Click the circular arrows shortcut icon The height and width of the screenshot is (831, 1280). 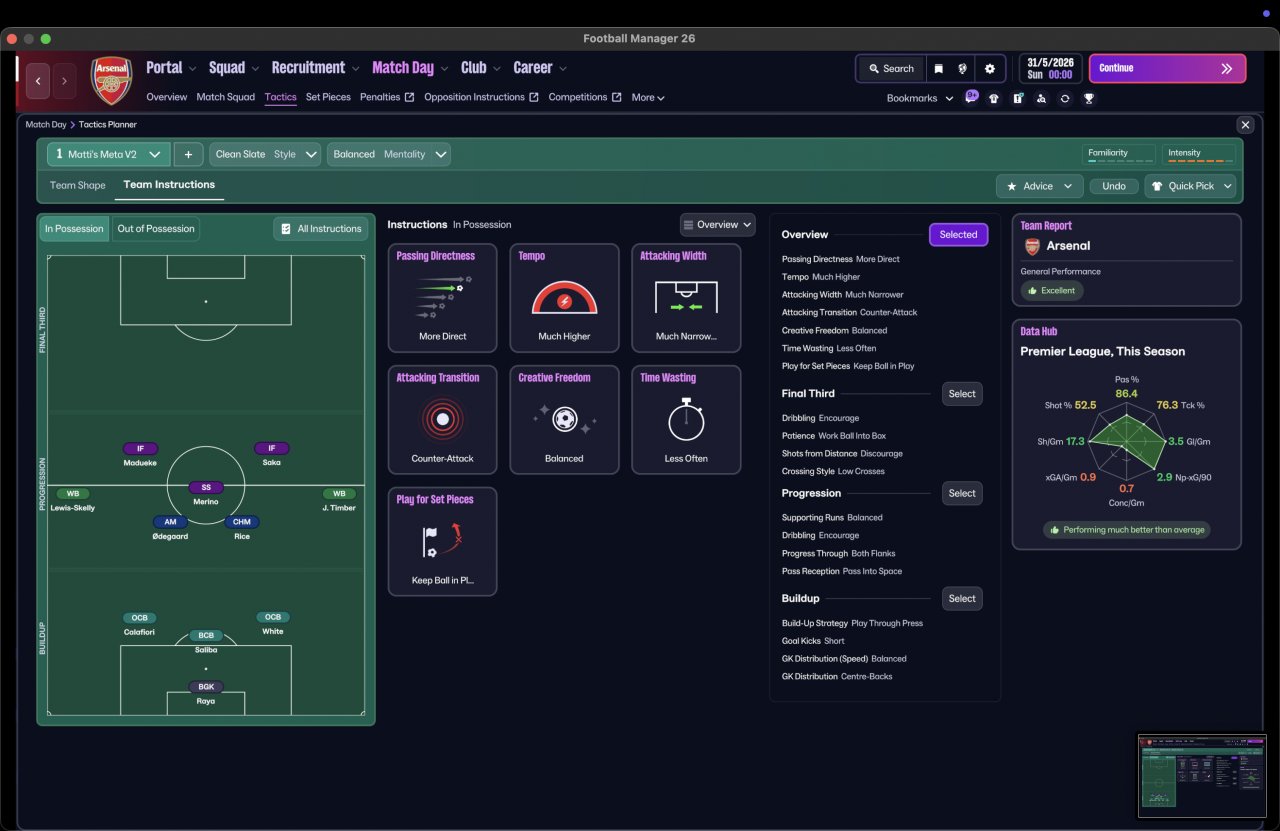pyautogui.click(x=1065, y=98)
